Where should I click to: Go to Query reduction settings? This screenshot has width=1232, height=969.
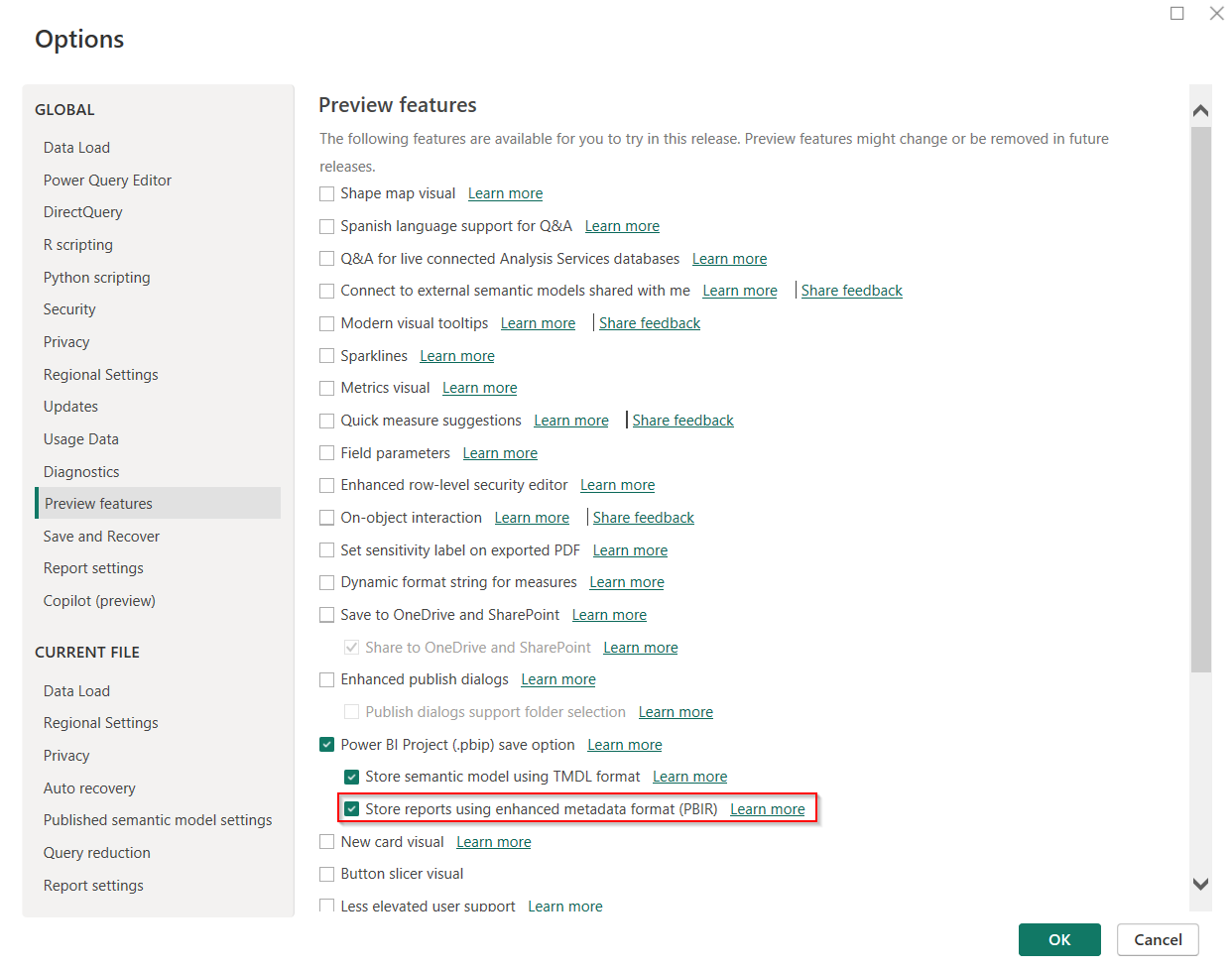pyautogui.click(x=97, y=853)
